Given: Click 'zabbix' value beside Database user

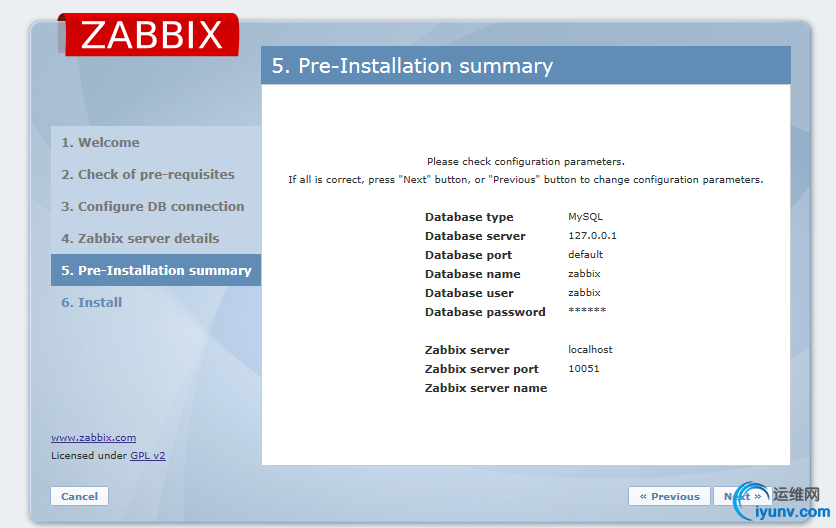Looking at the screenshot, I should coord(584,292).
